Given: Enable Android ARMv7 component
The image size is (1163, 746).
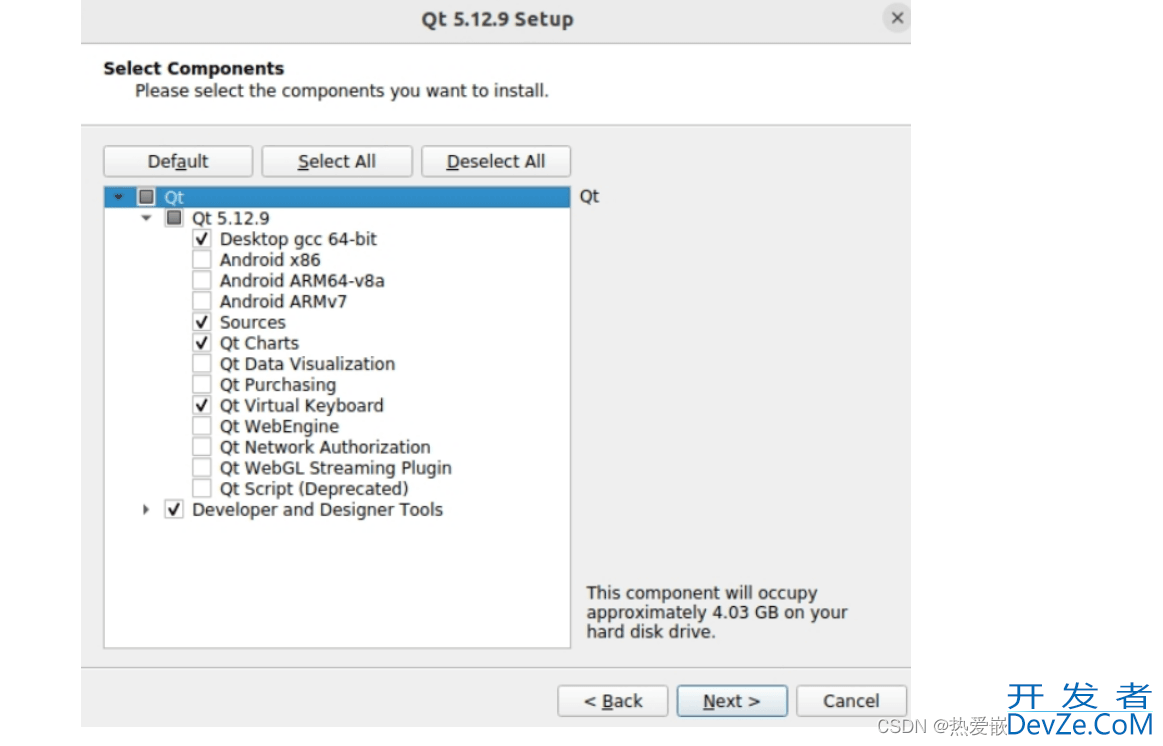Looking at the screenshot, I should pos(201,301).
